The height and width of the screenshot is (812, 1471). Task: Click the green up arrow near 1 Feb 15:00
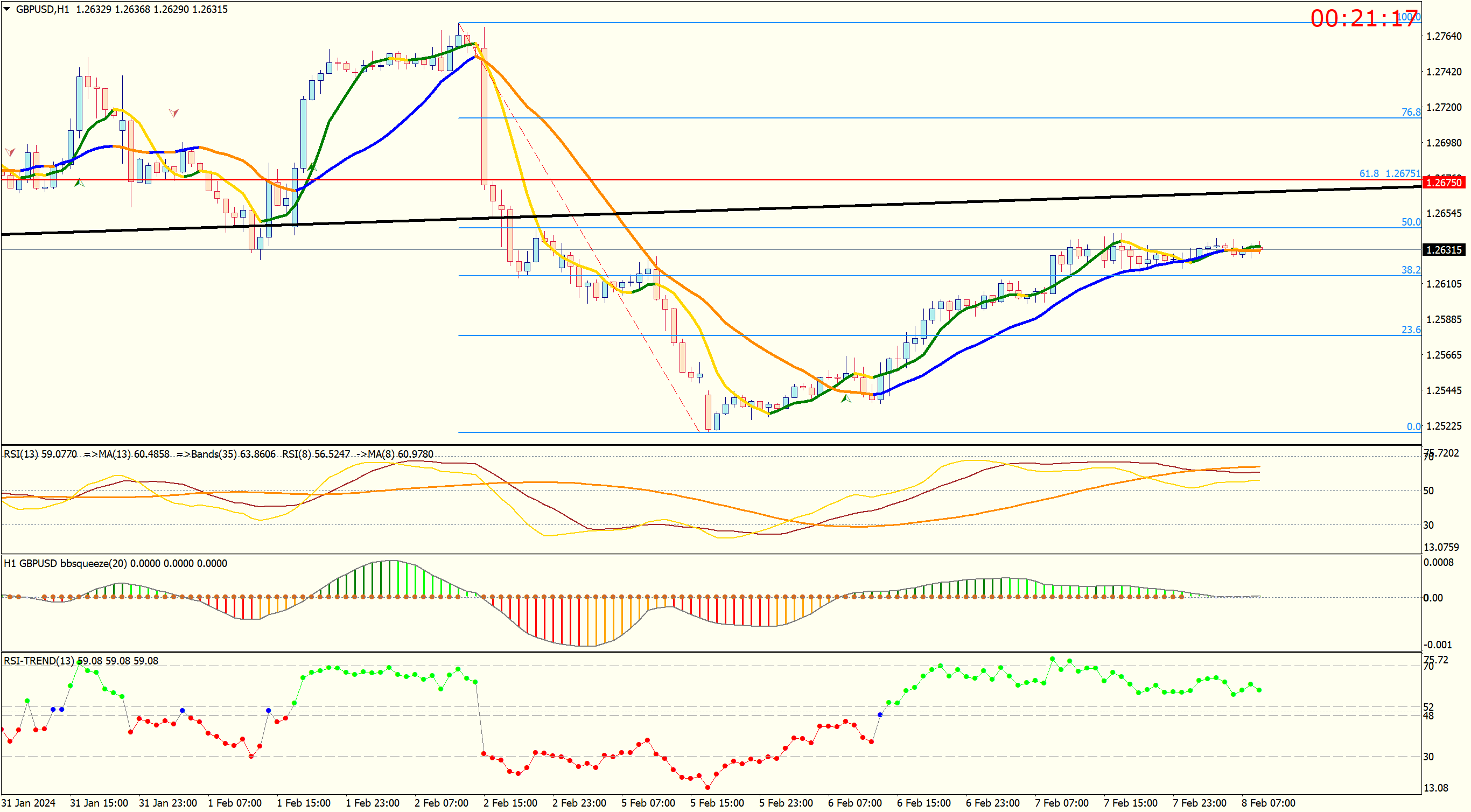[312, 167]
